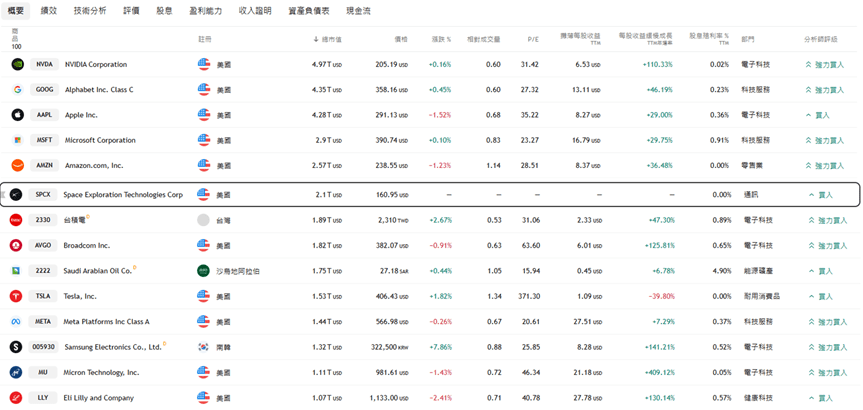
Task: Click the Eli Lilly logo icon
Action: coord(16,398)
